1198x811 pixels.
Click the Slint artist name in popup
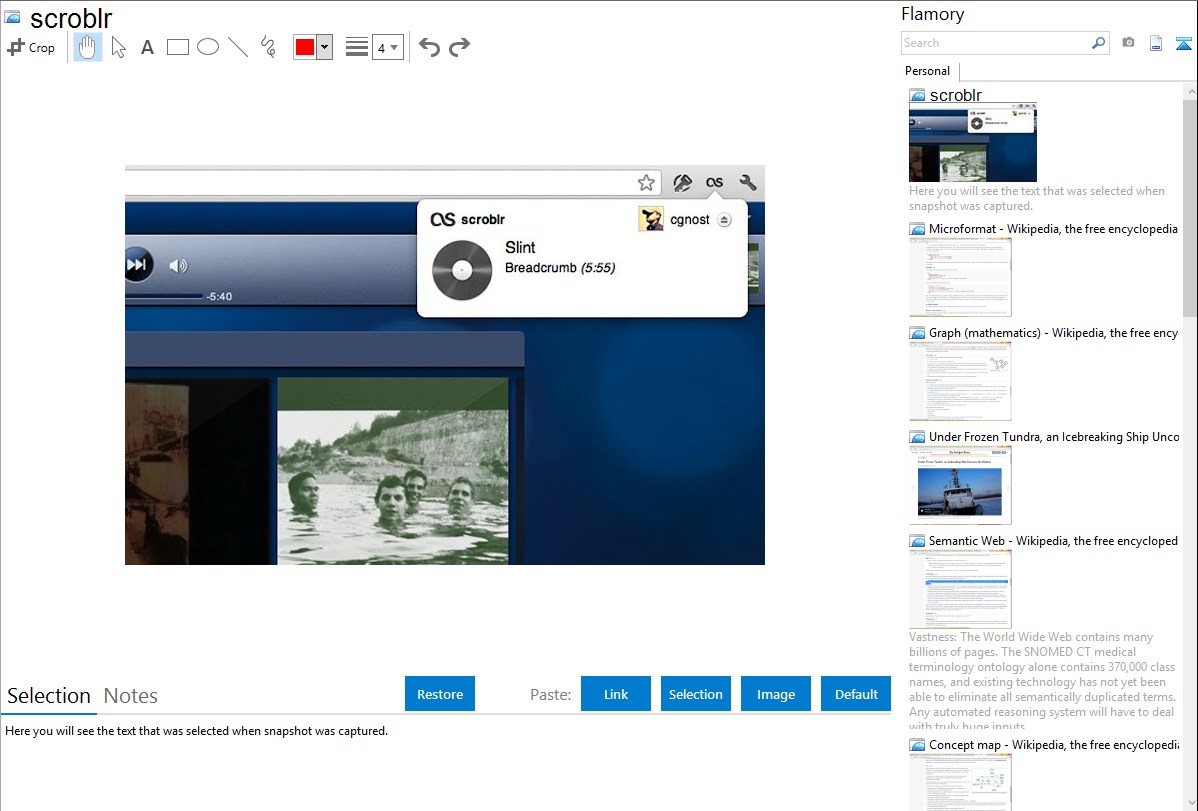(520, 248)
